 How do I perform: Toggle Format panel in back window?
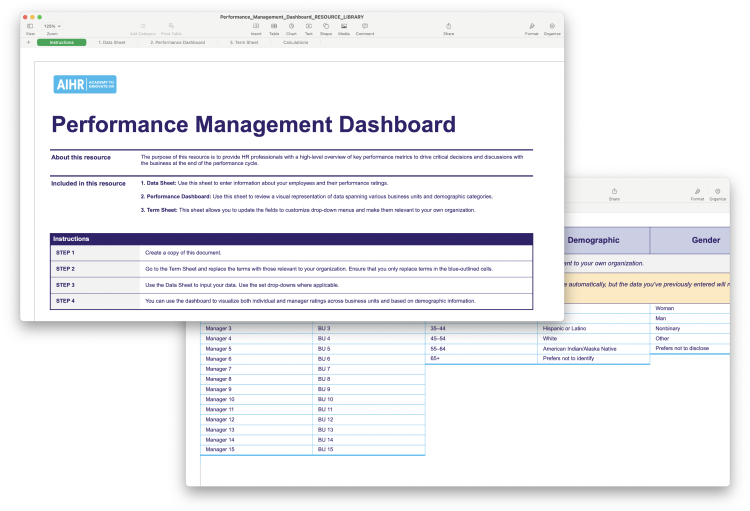point(694,194)
